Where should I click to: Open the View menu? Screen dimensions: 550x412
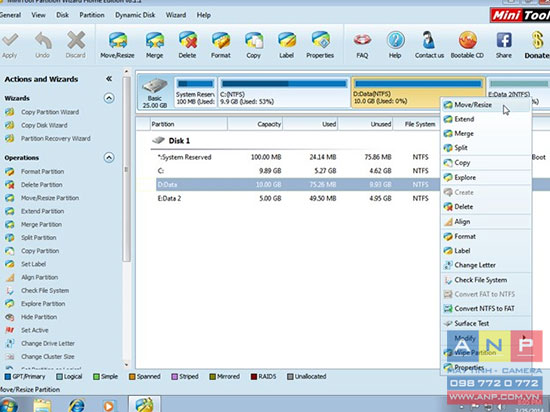(38, 15)
